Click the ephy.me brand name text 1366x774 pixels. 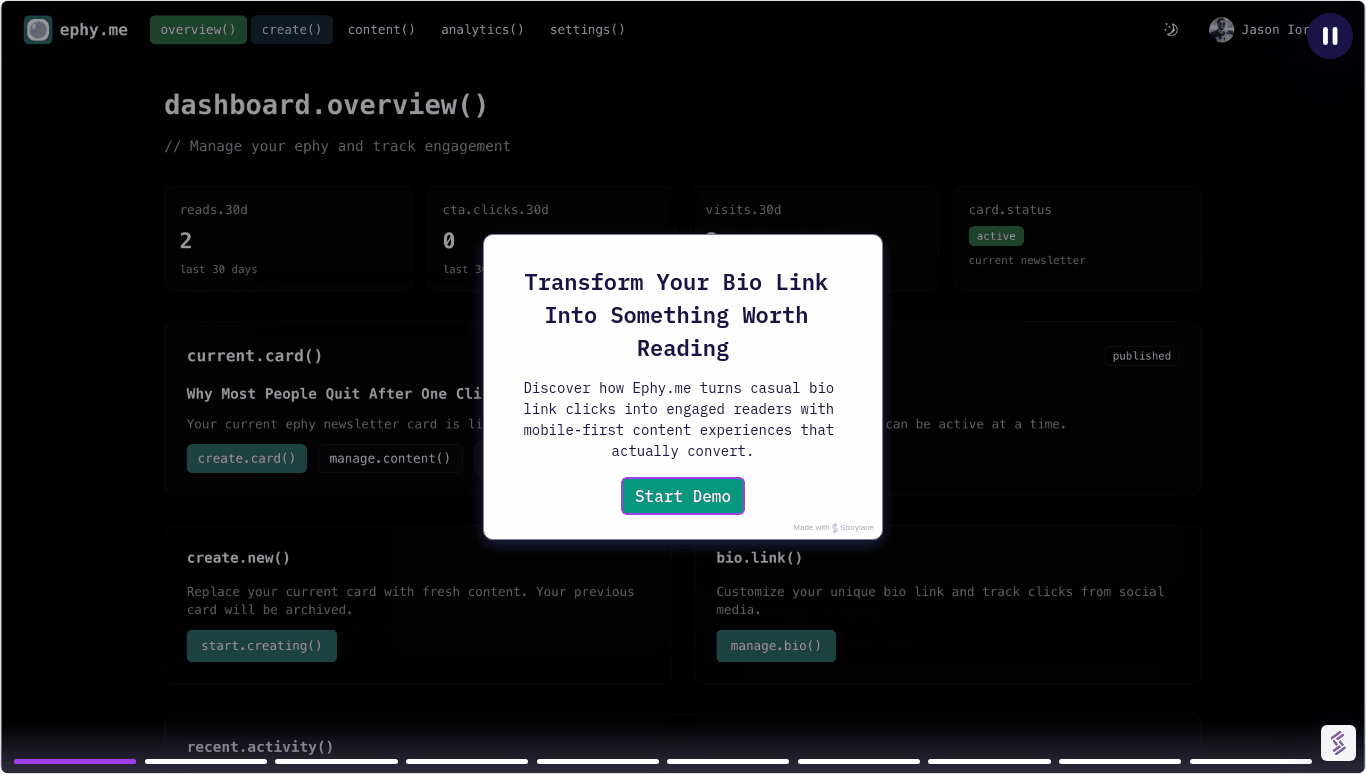(x=94, y=30)
